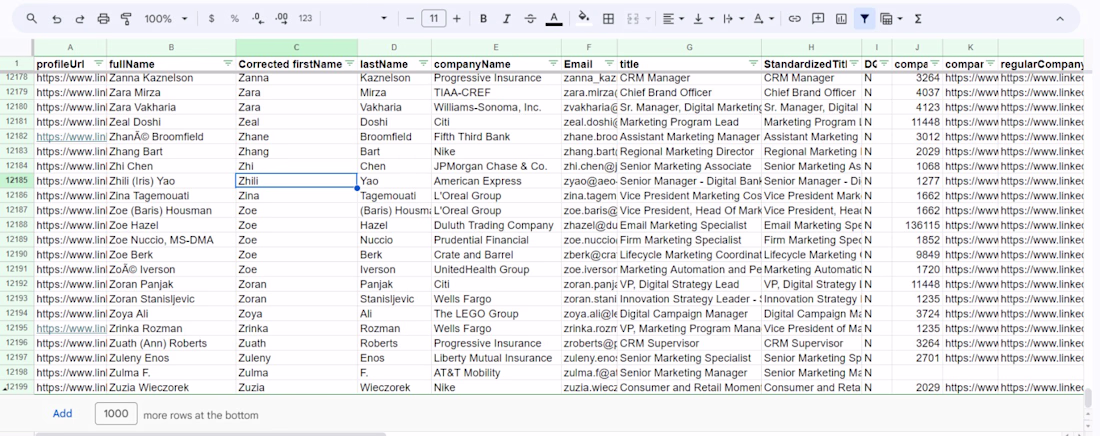Click the horizontal scrollbar at bottom
This screenshot has width=1100, height=436.
210,434
